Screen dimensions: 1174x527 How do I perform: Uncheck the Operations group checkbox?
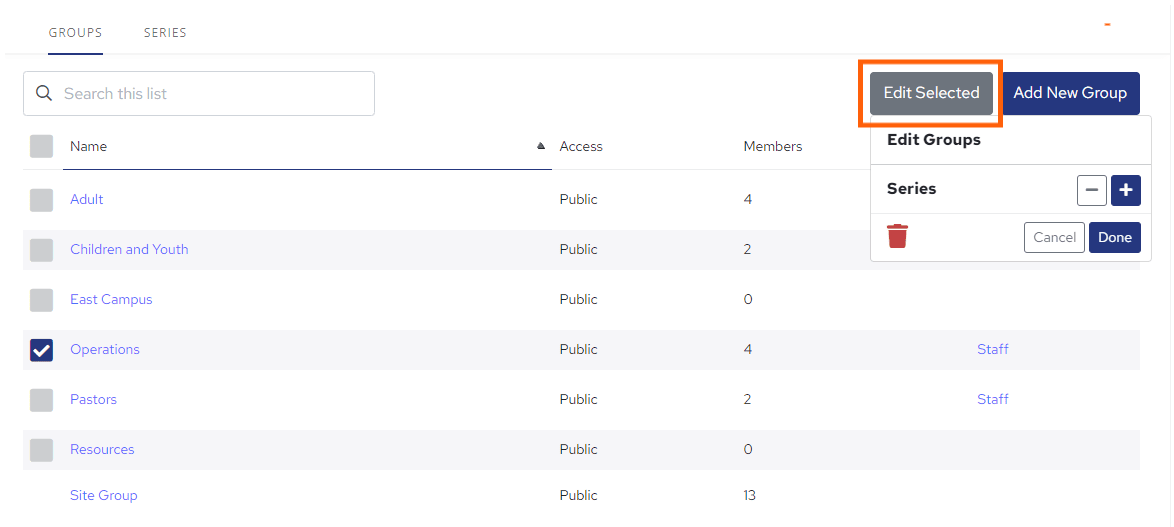(x=41, y=349)
